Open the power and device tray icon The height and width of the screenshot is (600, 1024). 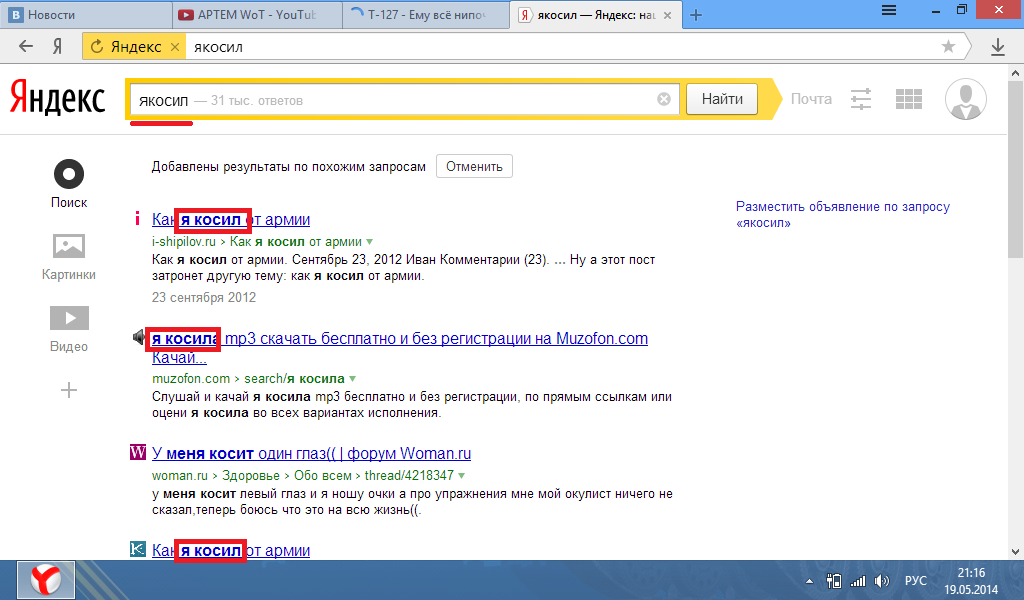(833, 580)
